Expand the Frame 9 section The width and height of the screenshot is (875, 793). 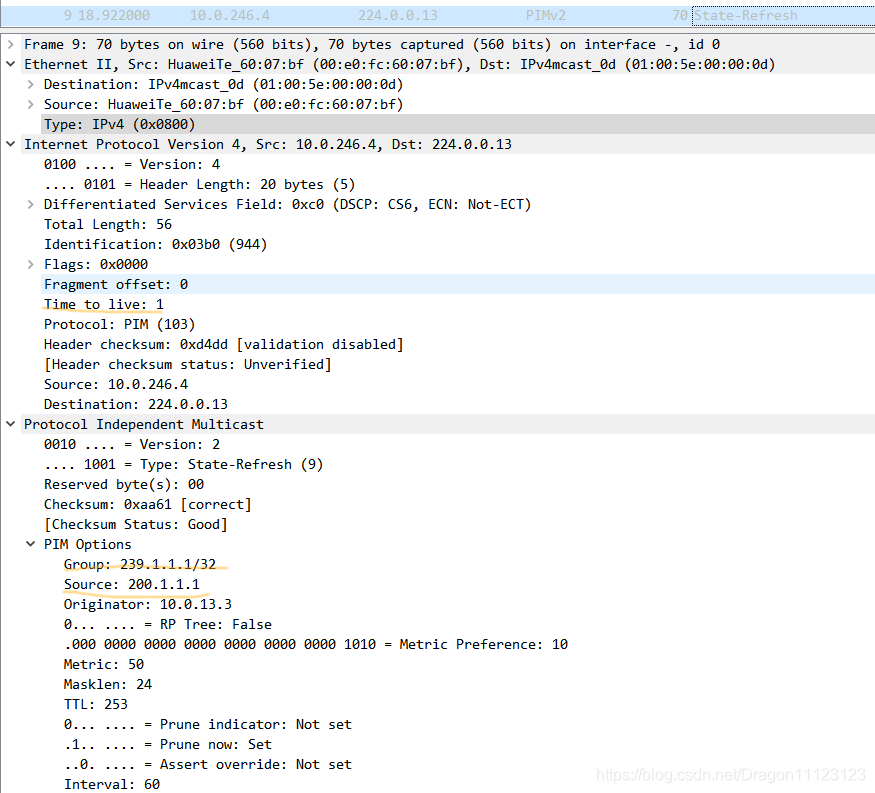[11, 44]
